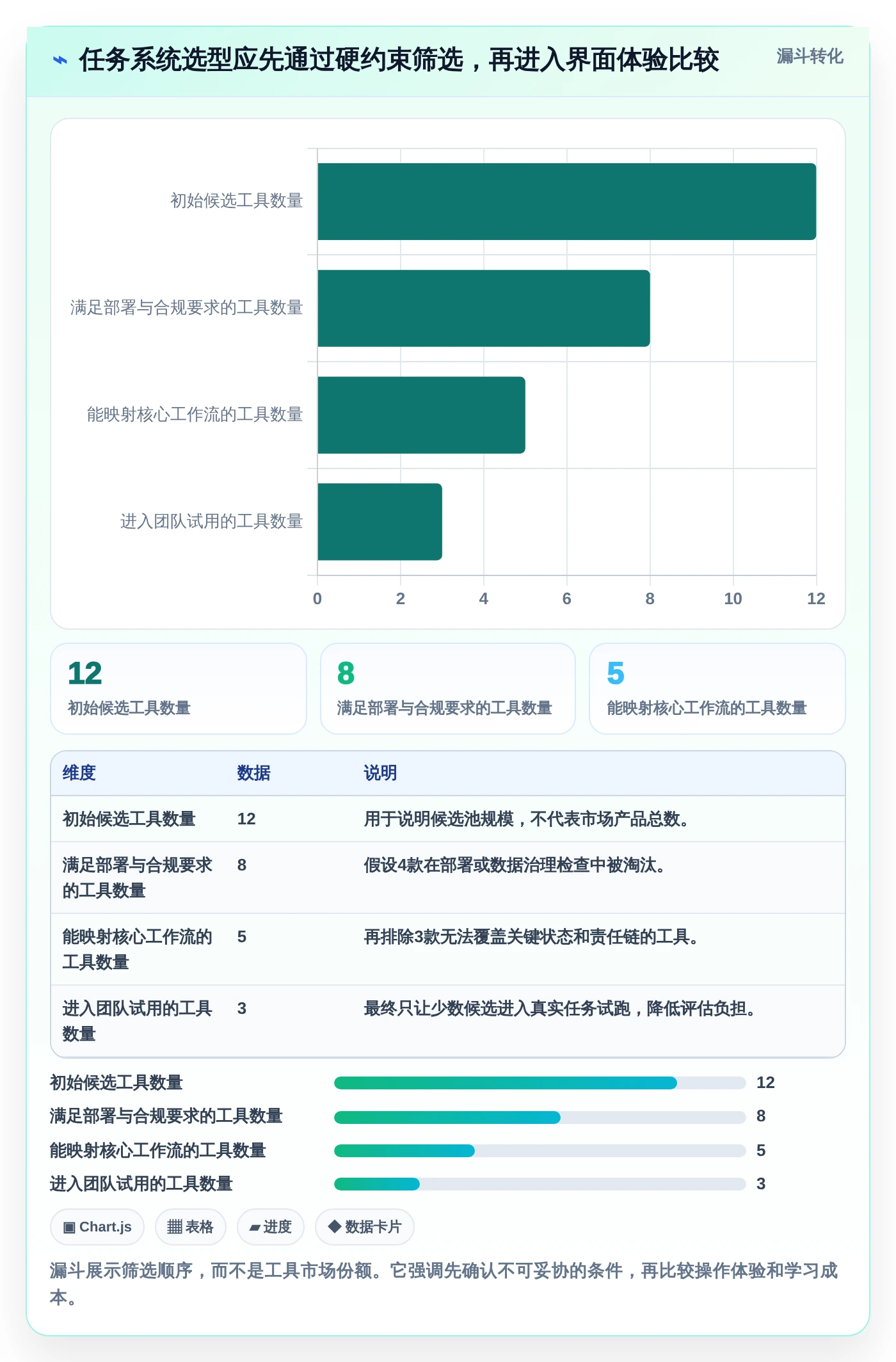
Task: Click the chart y-axis label 初始候选工具数量
Action: click(236, 201)
